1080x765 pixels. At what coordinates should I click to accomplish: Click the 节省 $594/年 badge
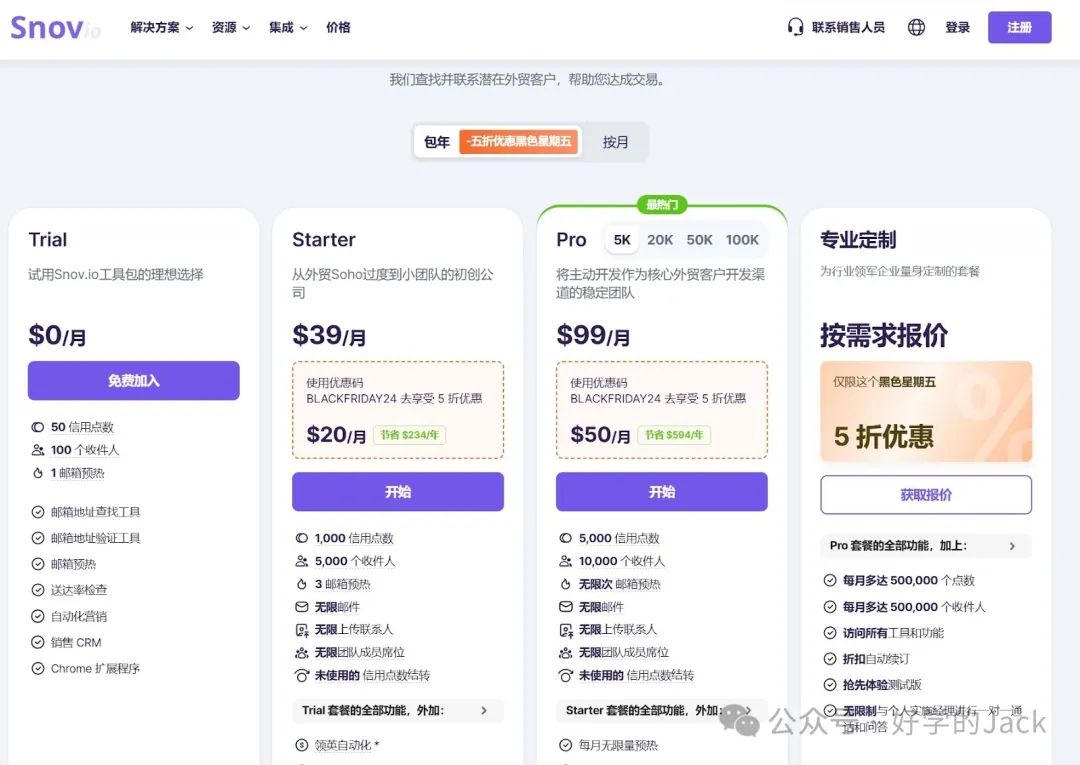(674, 434)
